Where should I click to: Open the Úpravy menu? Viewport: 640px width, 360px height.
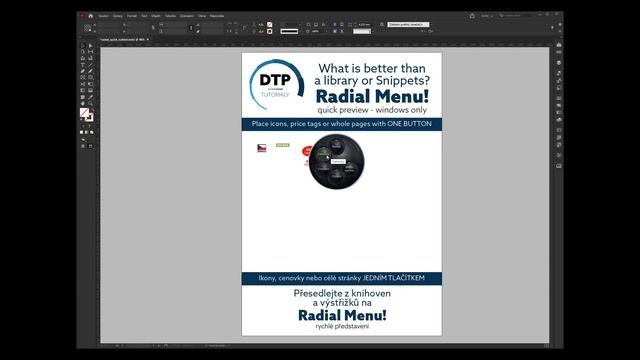click(118, 16)
